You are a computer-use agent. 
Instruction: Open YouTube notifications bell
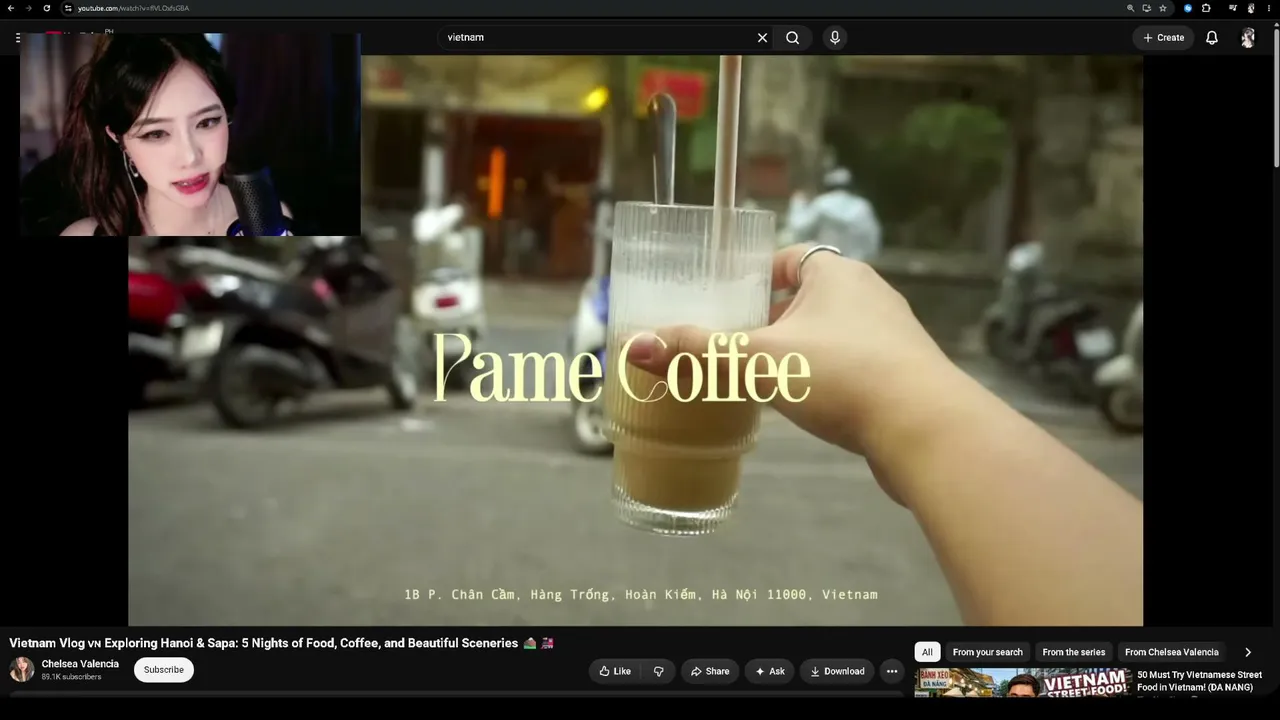[x=1212, y=37]
